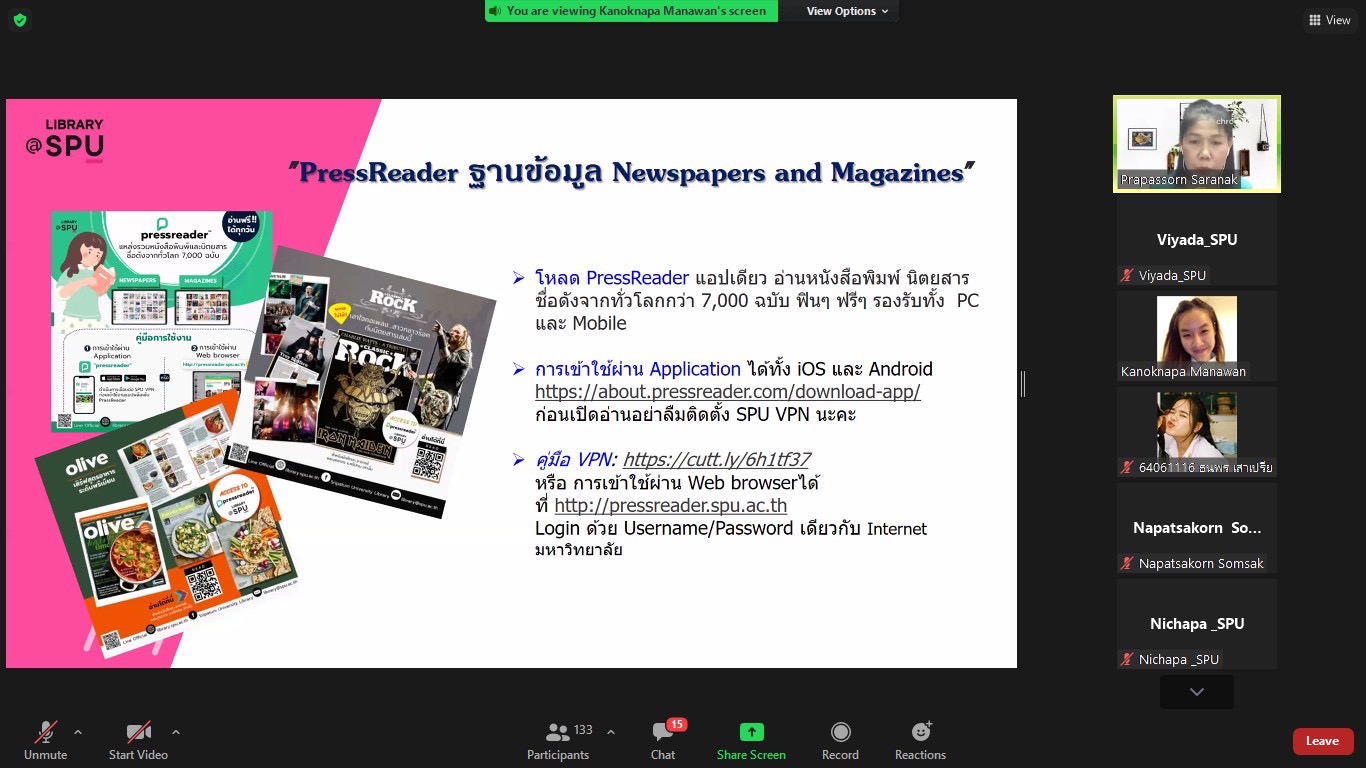Click the muted mic icon on Napatsakorn Somsak

point(1127,564)
